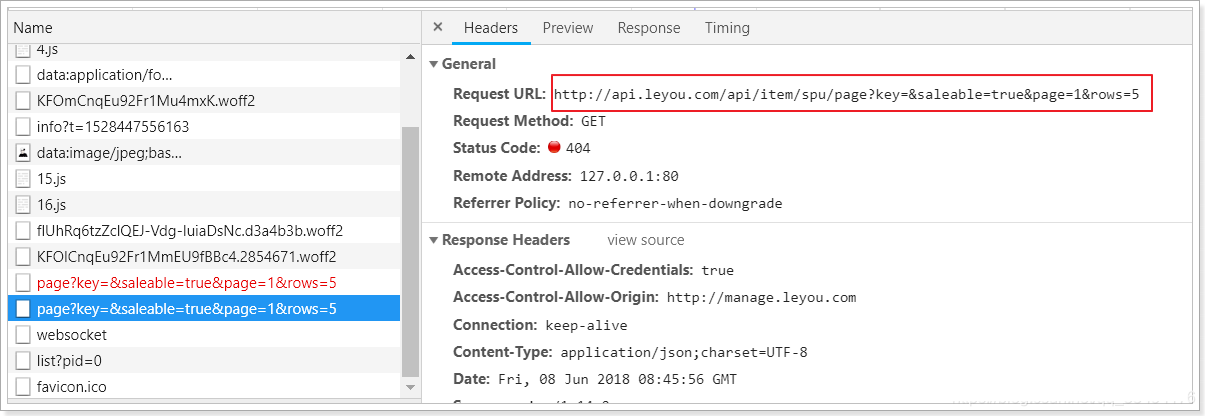
Task: Open the Preview tab
Action: [568, 28]
